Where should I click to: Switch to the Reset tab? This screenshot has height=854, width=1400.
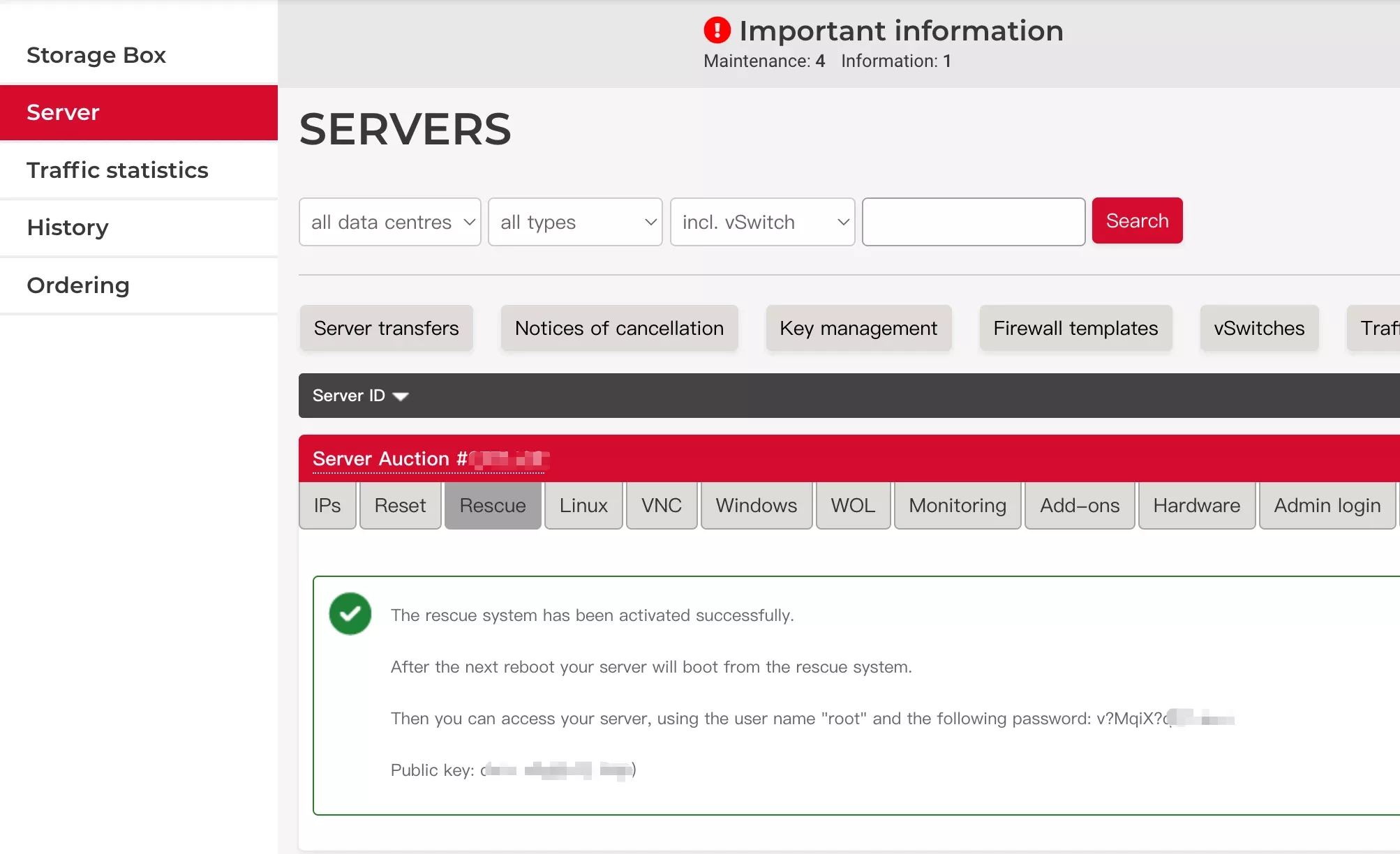[x=400, y=506]
